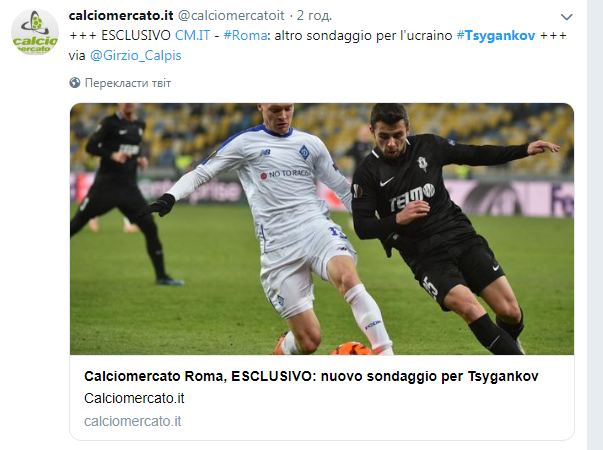Click tweet text 'altro sondaggio per l'ucraino'
The image size is (603, 450).
pos(363,35)
